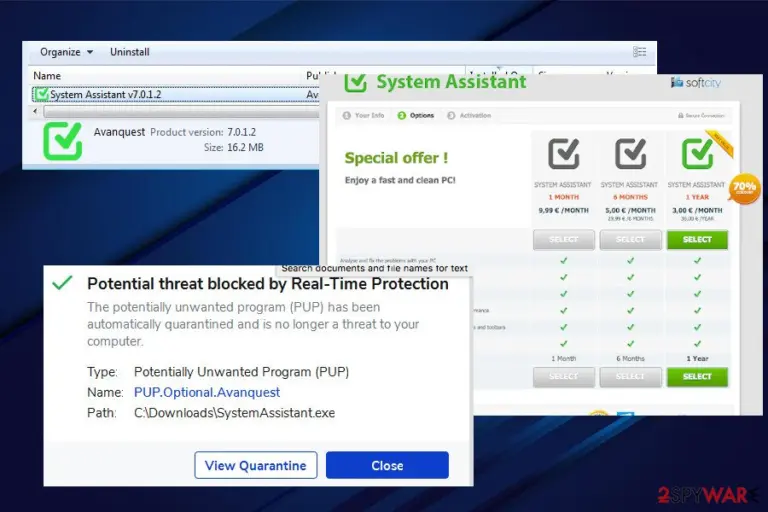This screenshot has width=768, height=512.
Task: Click Potentially Unwanted Program (PUP) type value
Action: click(x=241, y=372)
